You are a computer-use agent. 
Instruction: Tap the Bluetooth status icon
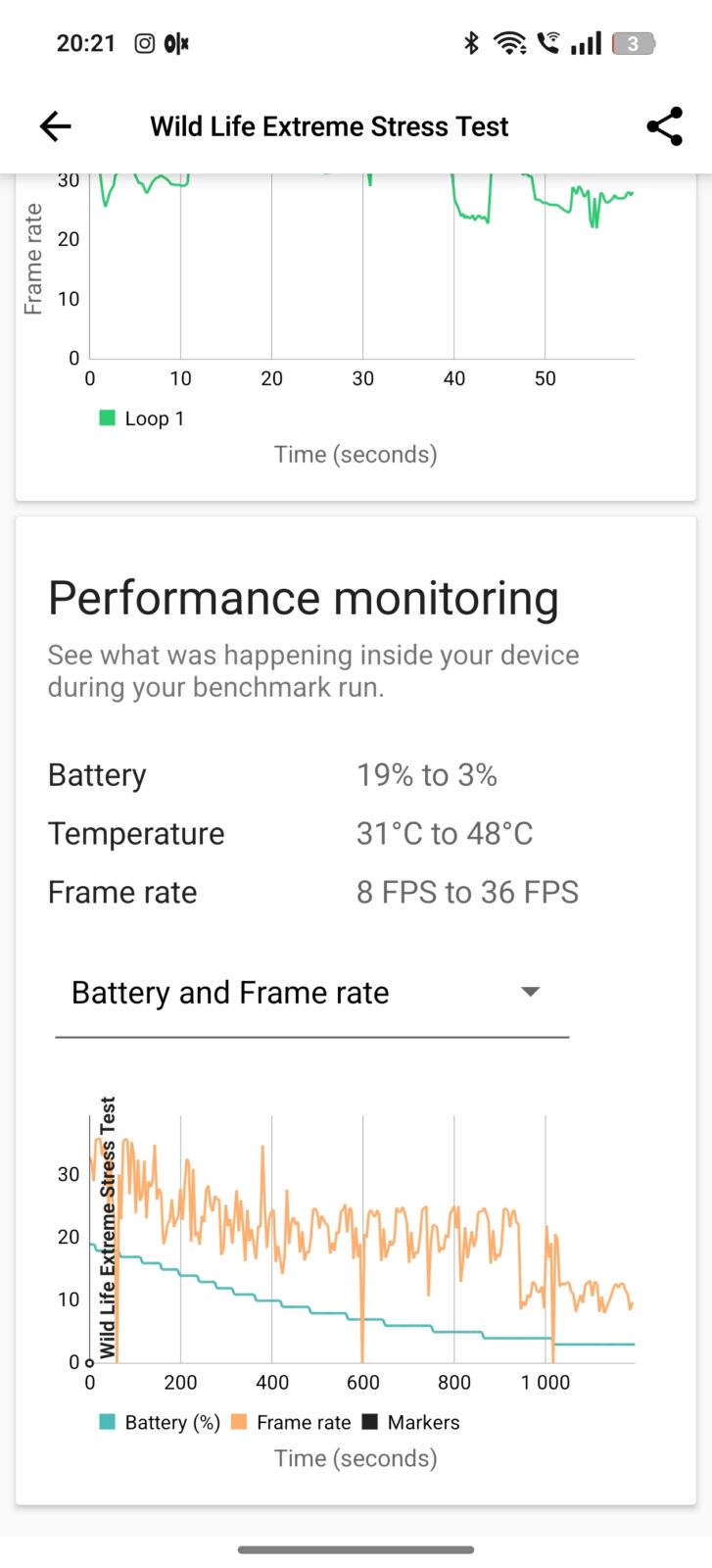click(471, 43)
